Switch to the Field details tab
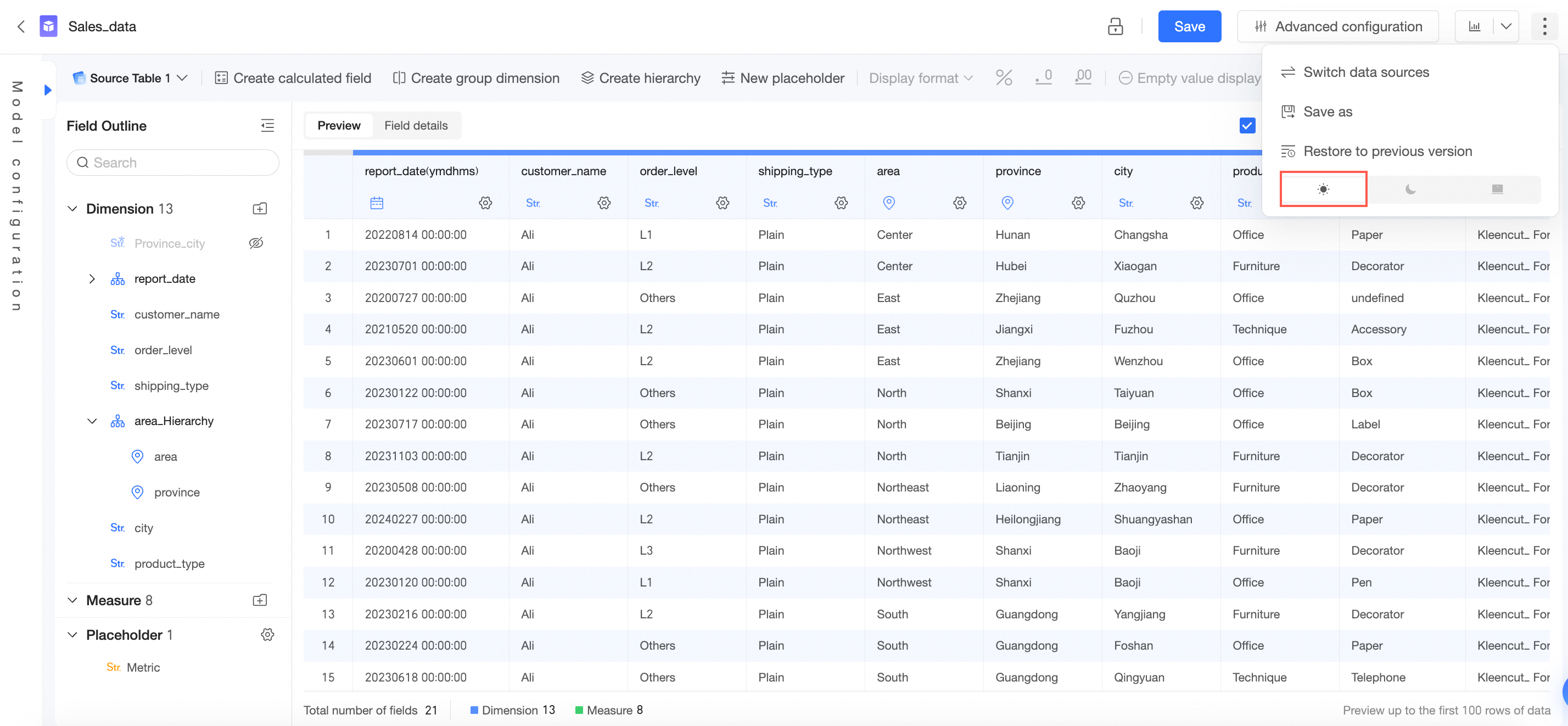The width and height of the screenshot is (1568, 726). click(x=416, y=125)
